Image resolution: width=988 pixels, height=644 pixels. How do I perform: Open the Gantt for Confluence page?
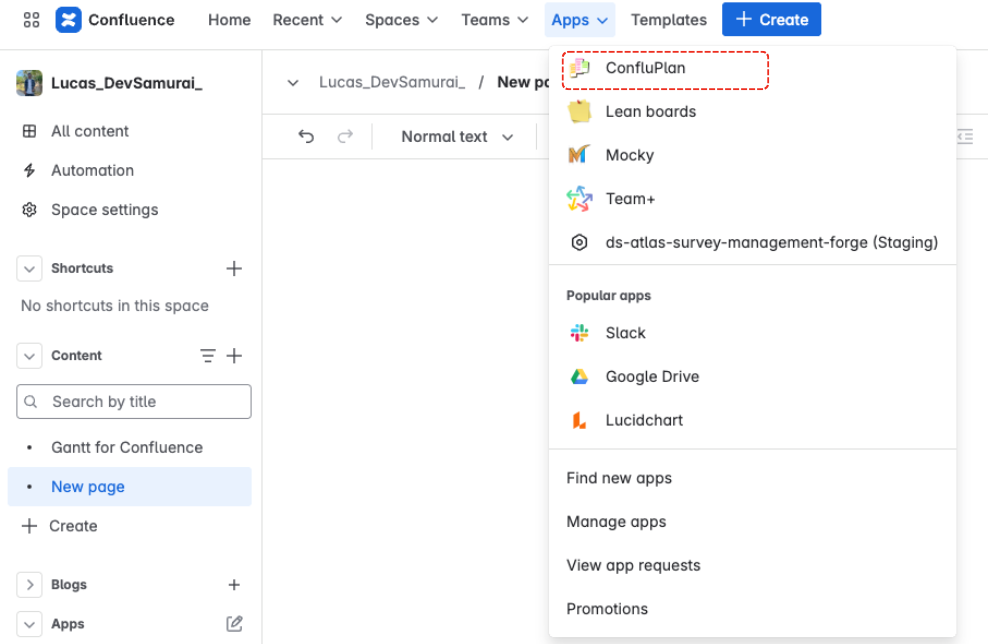point(130,447)
